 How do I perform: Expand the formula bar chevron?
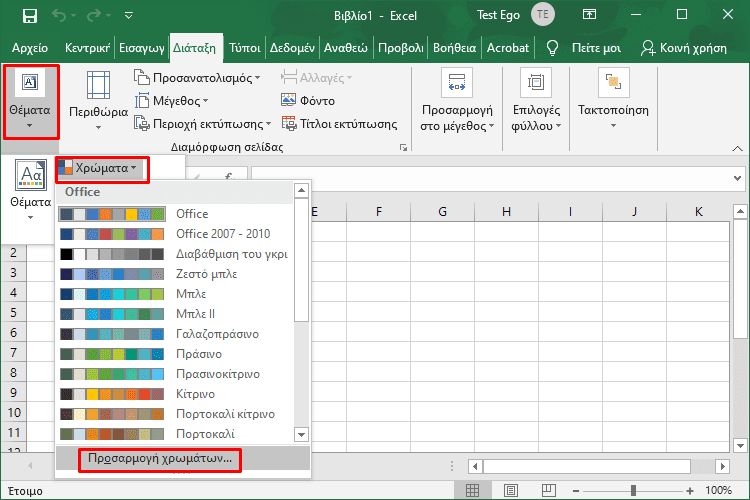click(737, 178)
